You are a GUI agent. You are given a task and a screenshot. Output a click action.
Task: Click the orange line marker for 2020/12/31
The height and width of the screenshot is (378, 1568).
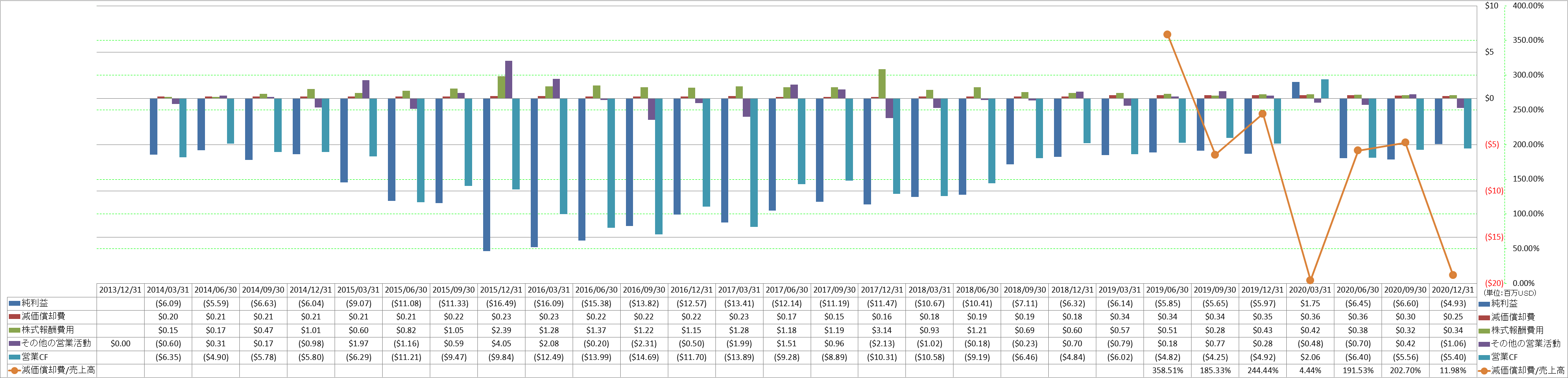(x=1453, y=275)
